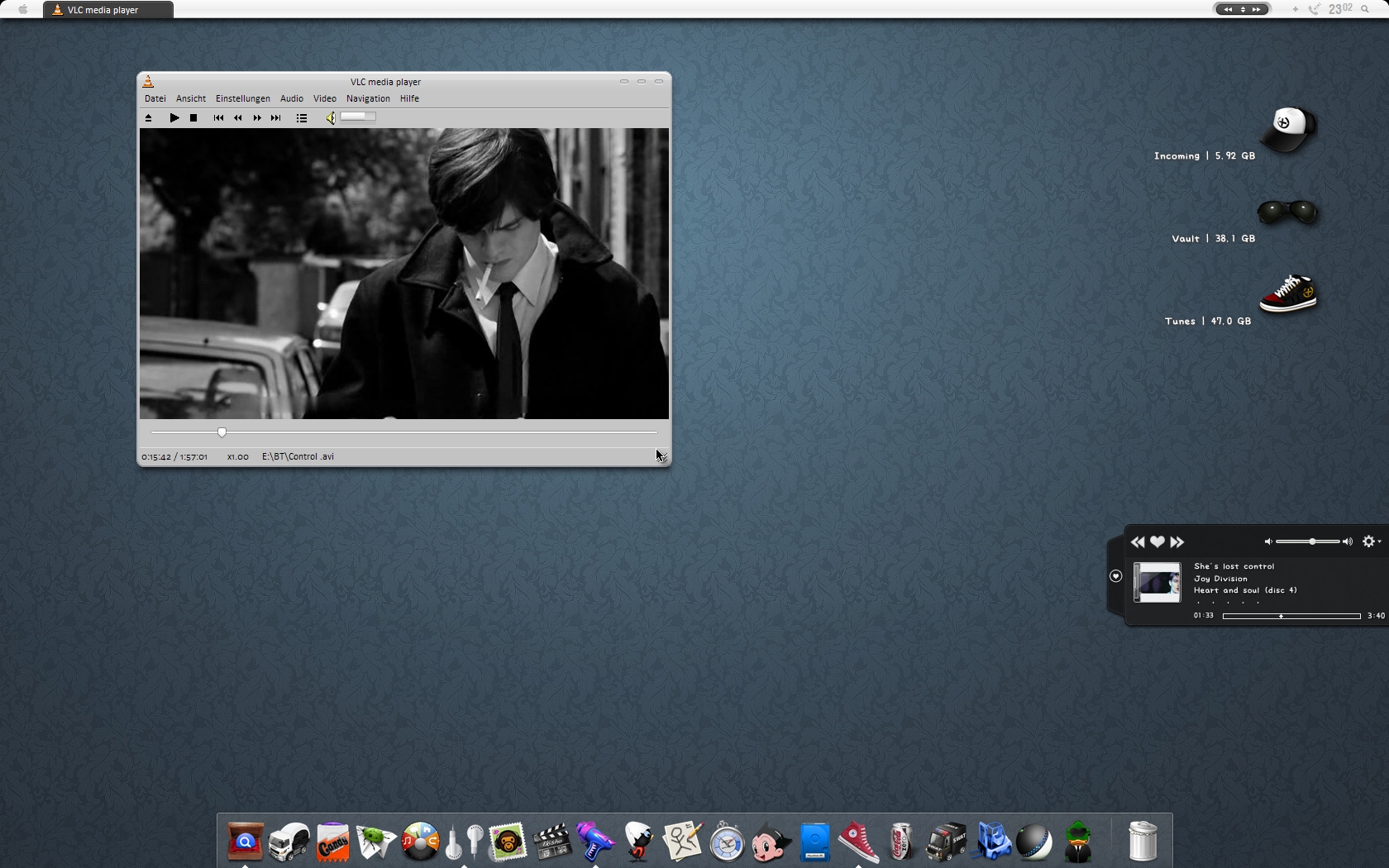Click the song title She's lost control
The height and width of the screenshot is (868, 1389).
[x=1234, y=566]
